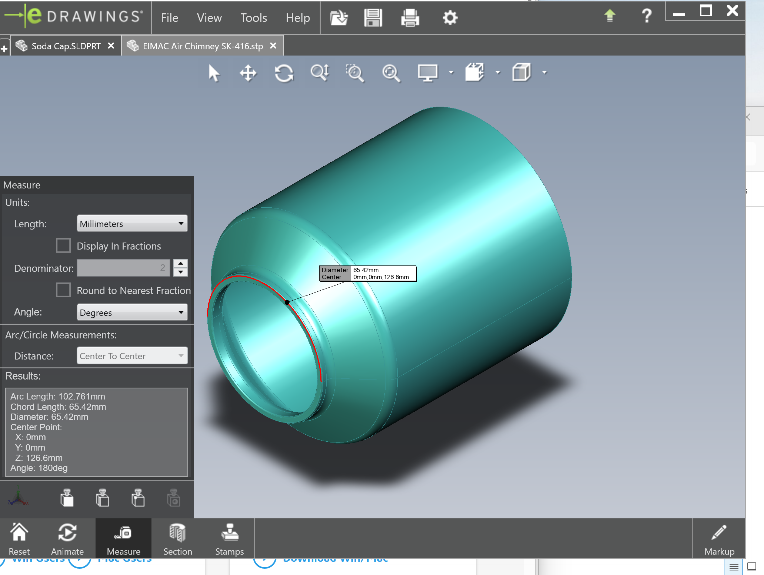764x575 pixels.
Task: Click the Reset home button
Action: [19, 538]
